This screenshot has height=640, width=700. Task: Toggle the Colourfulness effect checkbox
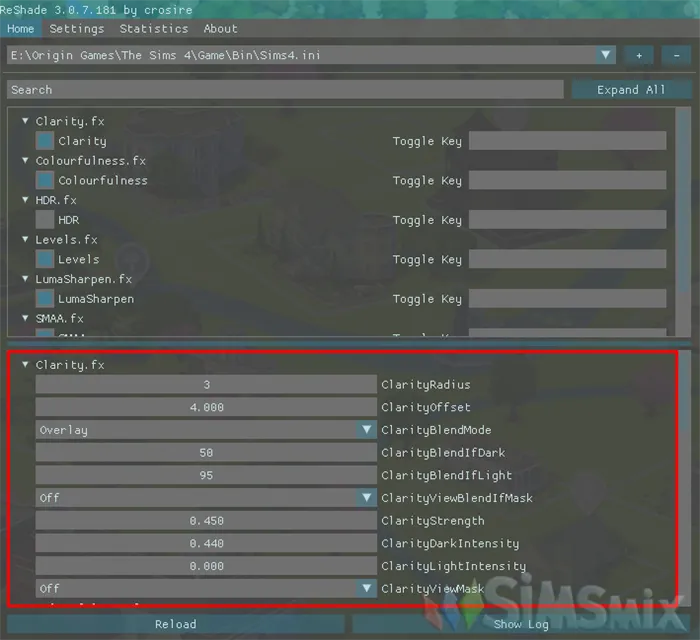45,180
